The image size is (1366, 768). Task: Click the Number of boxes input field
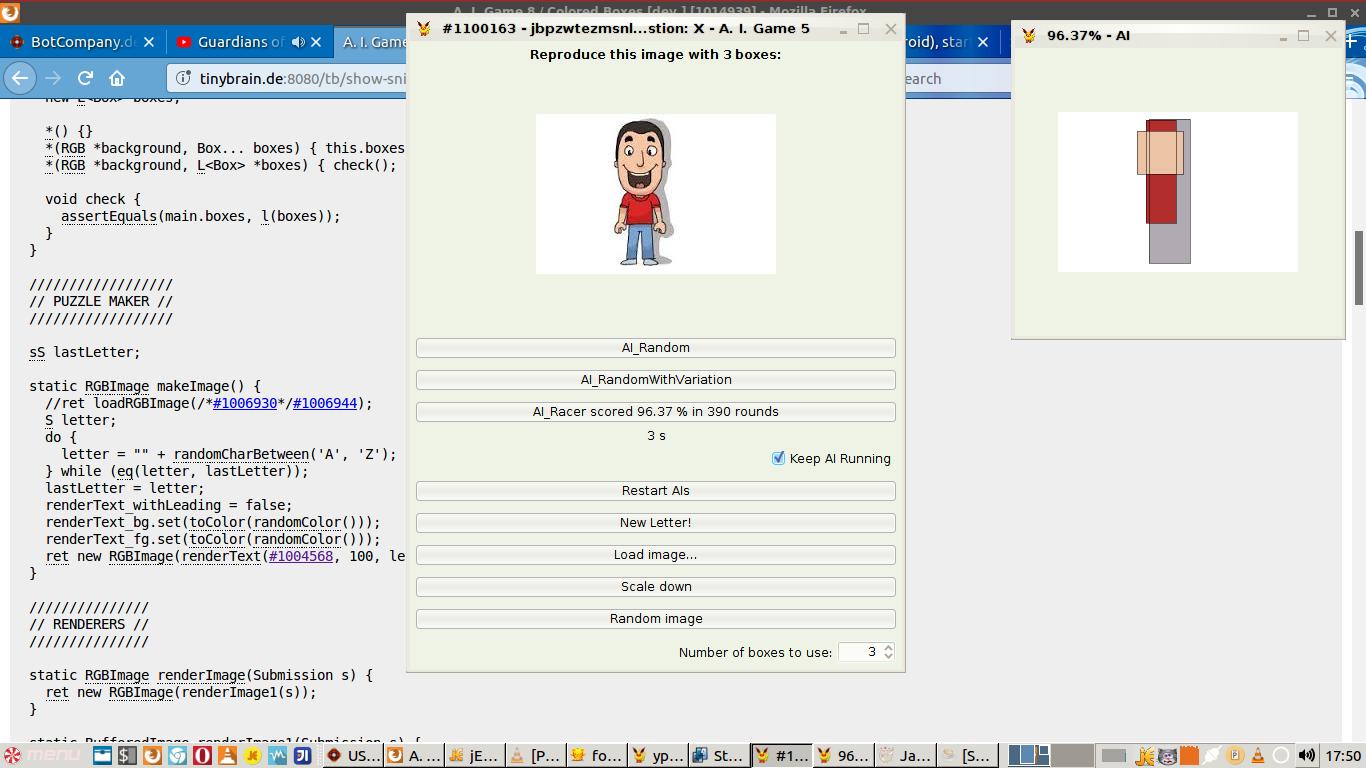(x=858, y=652)
